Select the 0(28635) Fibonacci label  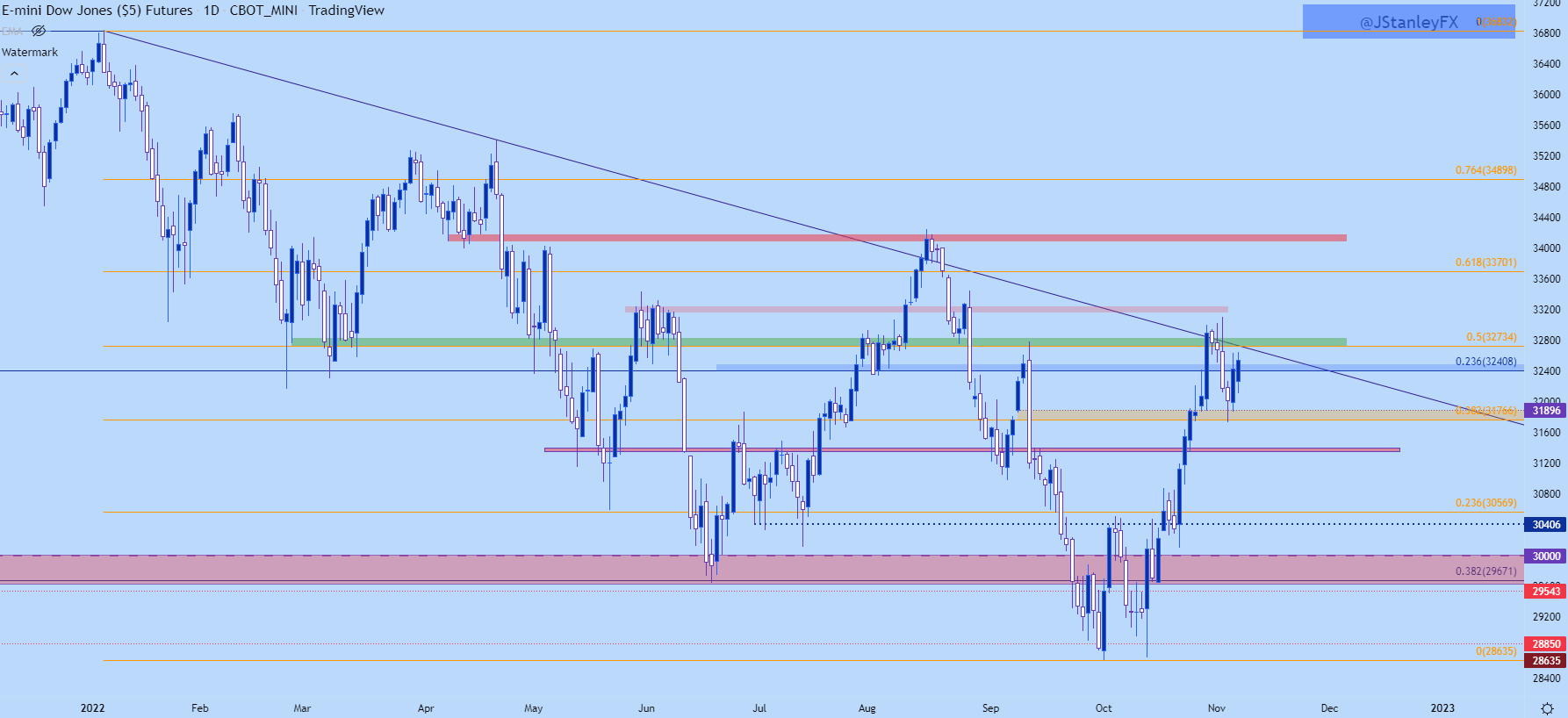[x=1496, y=651]
